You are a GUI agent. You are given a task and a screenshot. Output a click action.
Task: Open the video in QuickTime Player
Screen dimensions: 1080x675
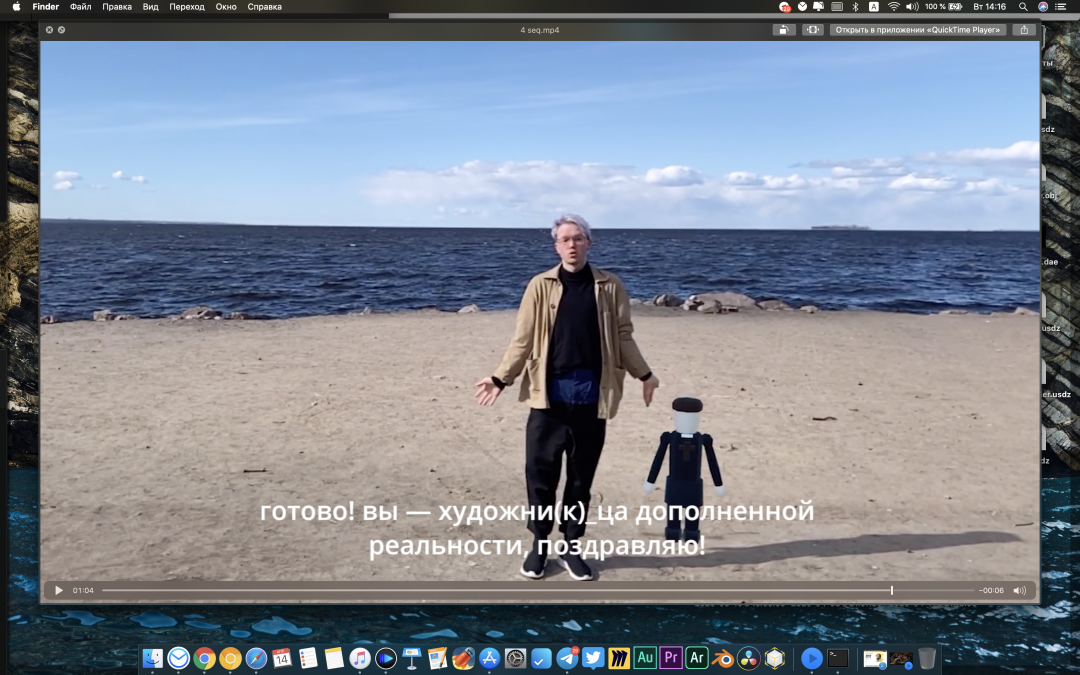point(917,30)
